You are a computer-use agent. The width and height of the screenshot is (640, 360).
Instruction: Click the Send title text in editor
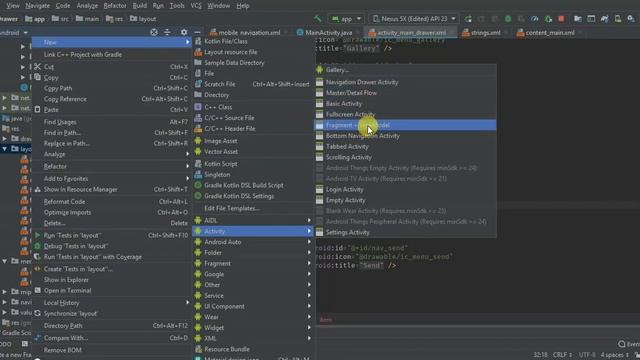[371, 266]
